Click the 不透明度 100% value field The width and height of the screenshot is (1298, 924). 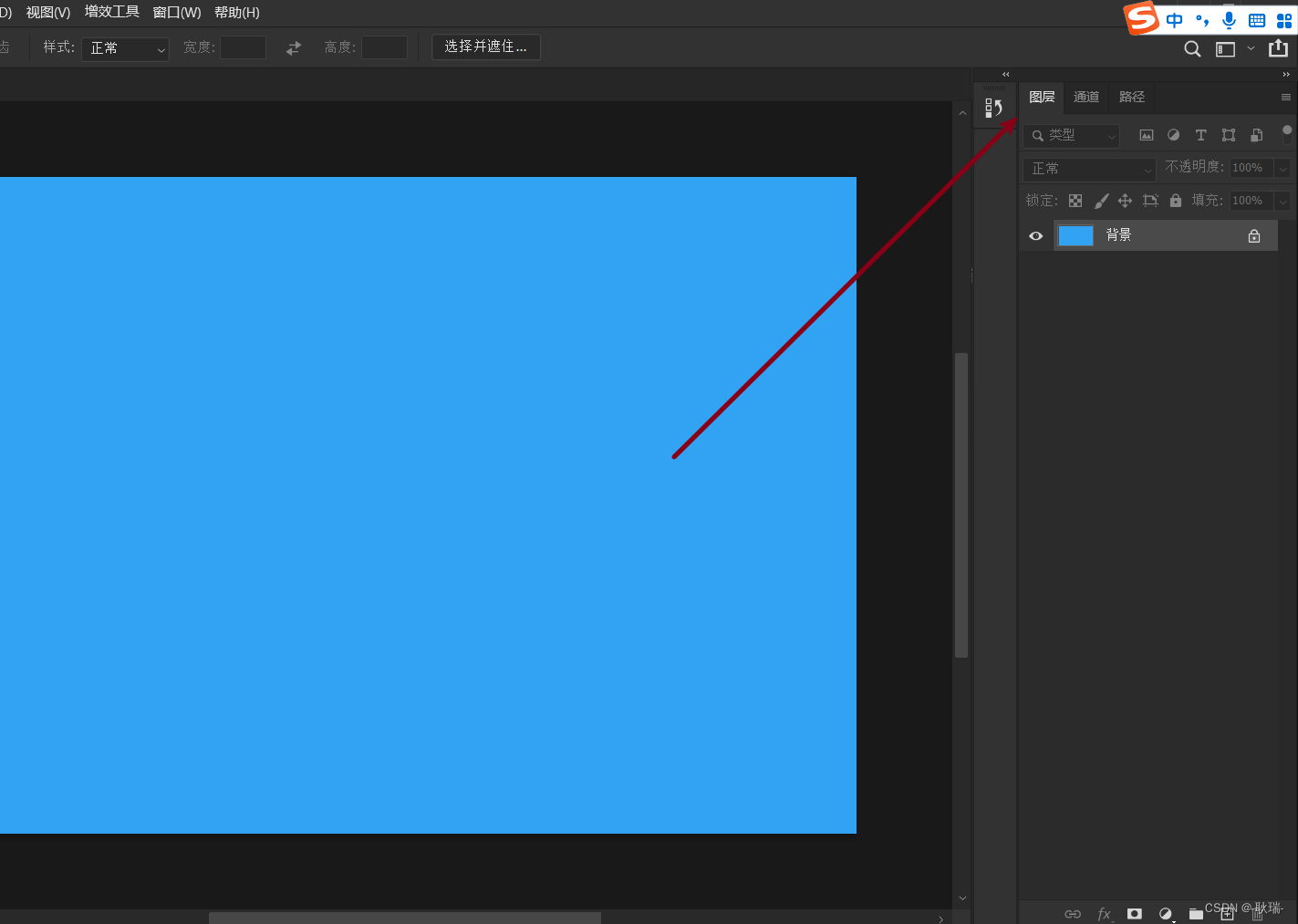point(1251,169)
